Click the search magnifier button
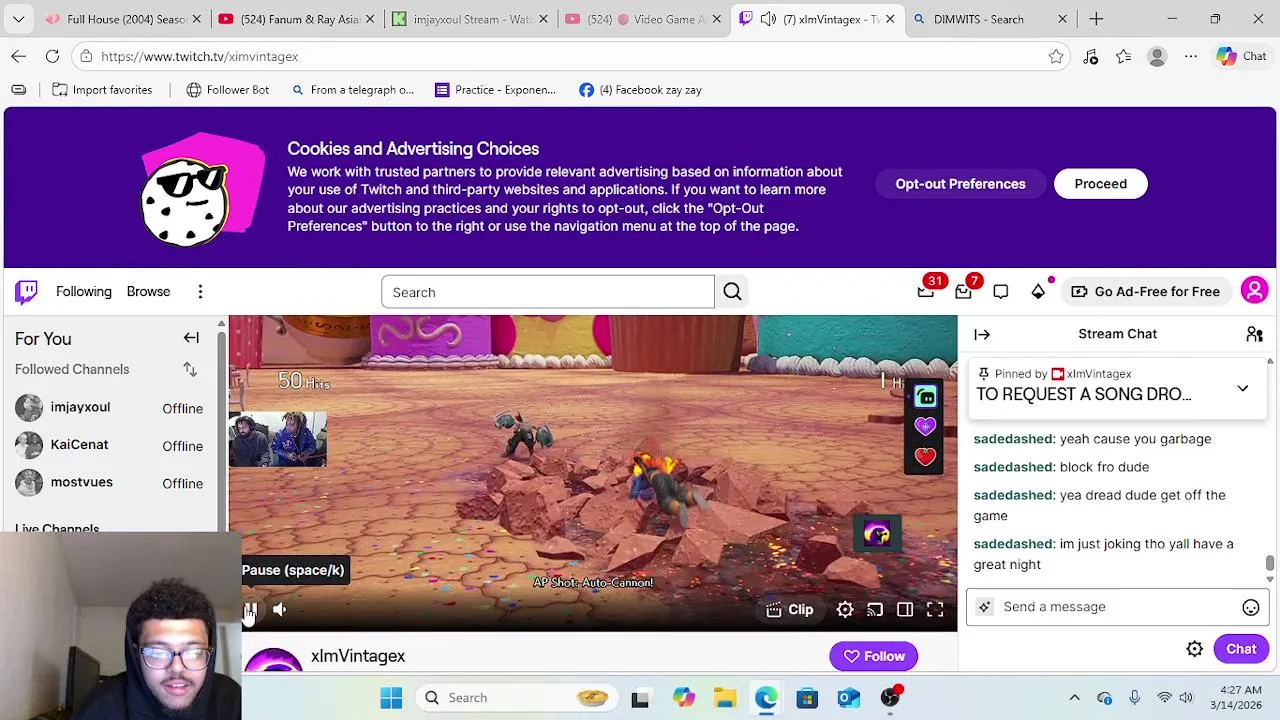 coord(732,292)
